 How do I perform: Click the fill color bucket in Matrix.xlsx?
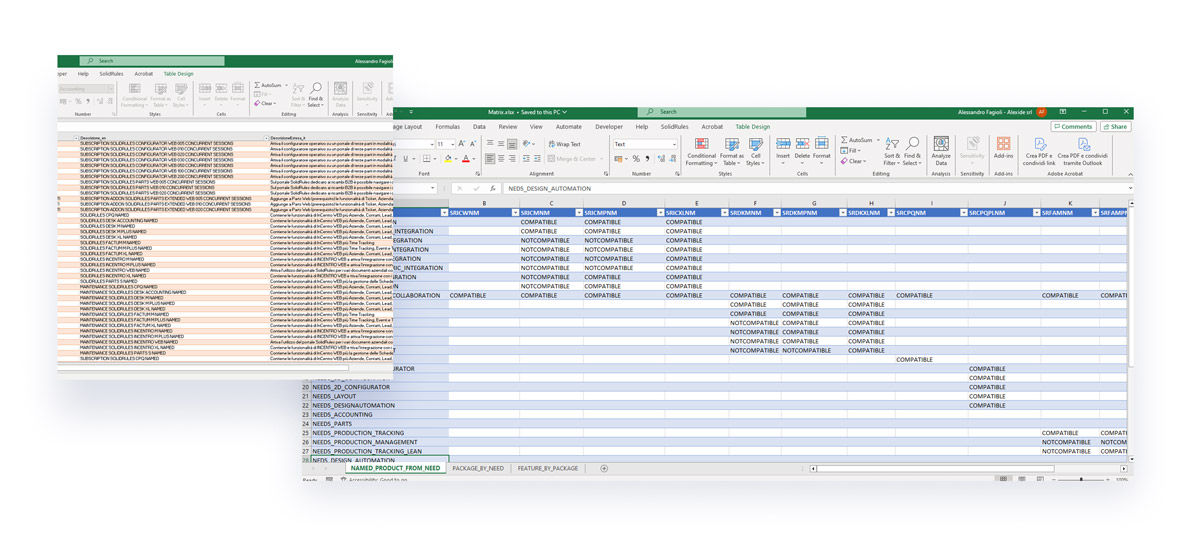(x=449, y=159)
